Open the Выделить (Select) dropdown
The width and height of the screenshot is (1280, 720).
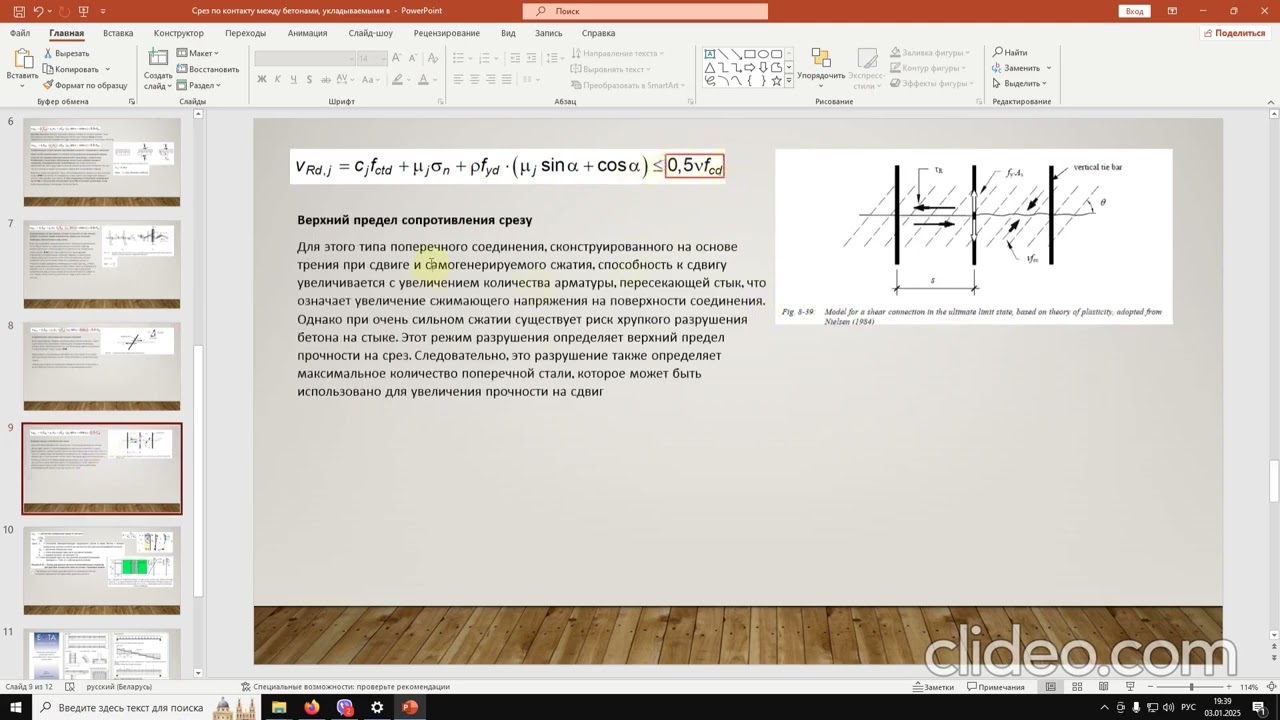(x=1020, y=84)
